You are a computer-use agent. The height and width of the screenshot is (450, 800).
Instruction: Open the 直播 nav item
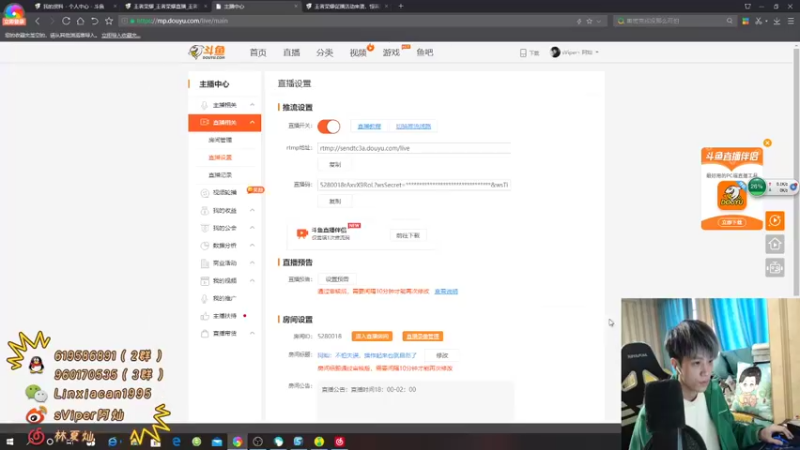click(291, 53)
